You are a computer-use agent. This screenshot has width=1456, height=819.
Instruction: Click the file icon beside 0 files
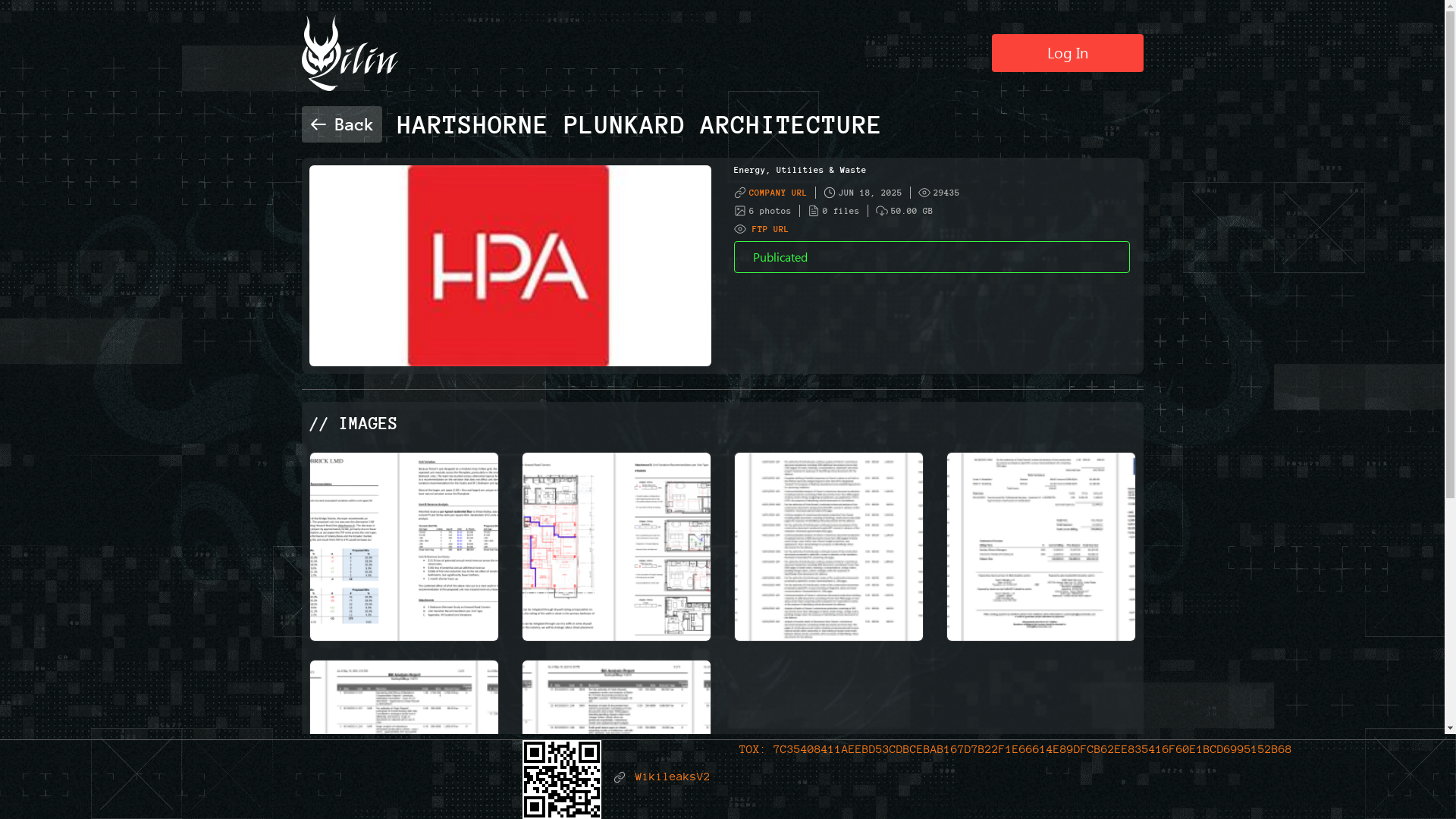[x=814, y=211]
